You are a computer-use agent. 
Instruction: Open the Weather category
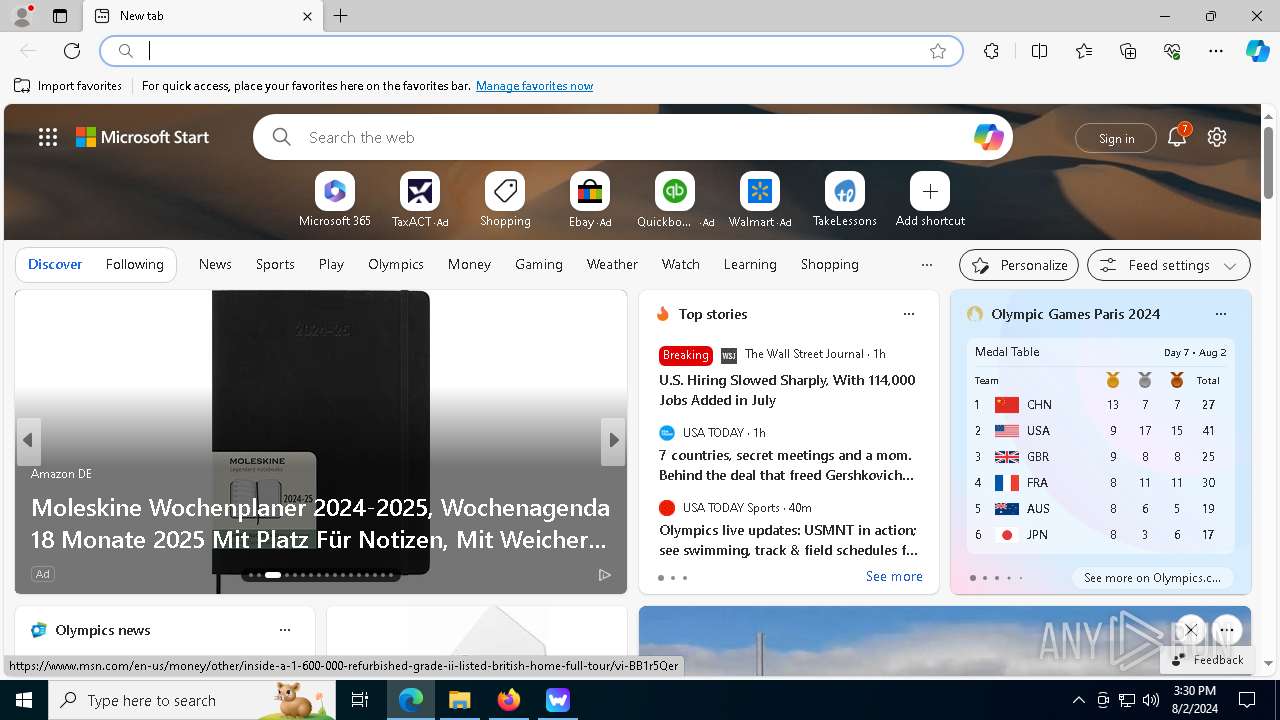(x=612, y=264)
